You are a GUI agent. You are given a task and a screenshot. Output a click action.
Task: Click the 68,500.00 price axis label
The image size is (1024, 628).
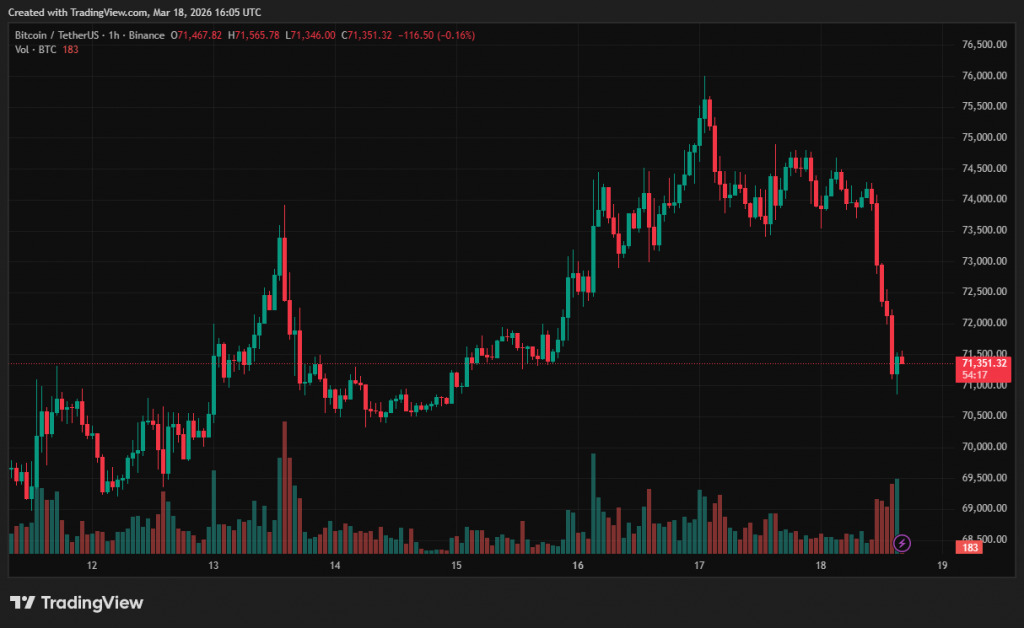983,539
